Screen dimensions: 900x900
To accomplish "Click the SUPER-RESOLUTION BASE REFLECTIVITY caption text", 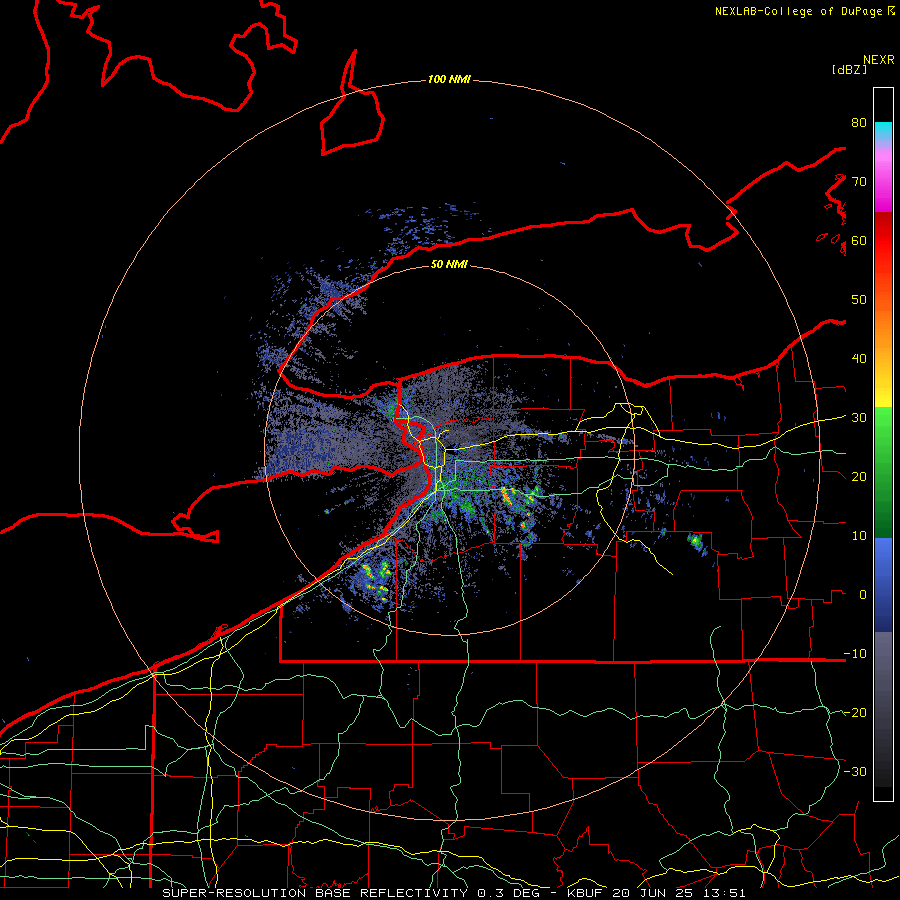I will (x=315, y=893).
